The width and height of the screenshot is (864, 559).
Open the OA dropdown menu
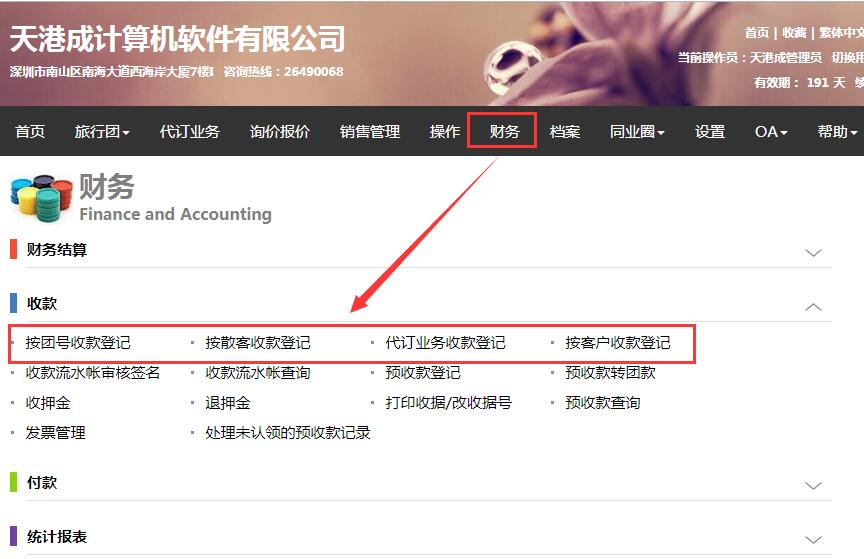point(771,132)
